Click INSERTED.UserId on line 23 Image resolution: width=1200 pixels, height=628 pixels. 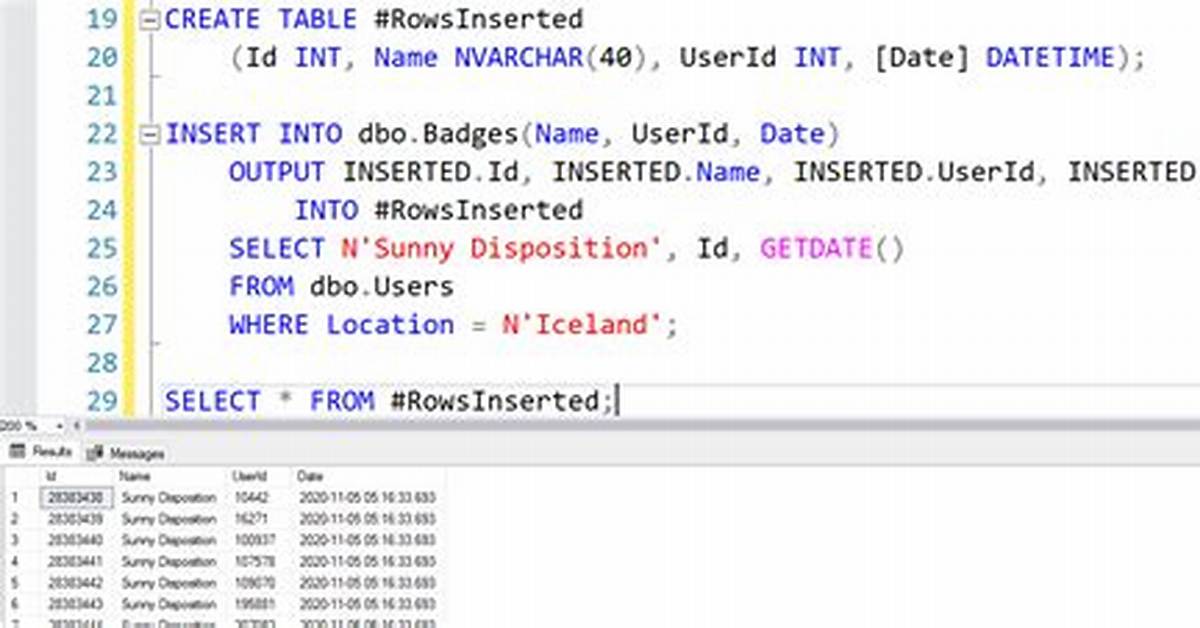(x=915, y=172)
